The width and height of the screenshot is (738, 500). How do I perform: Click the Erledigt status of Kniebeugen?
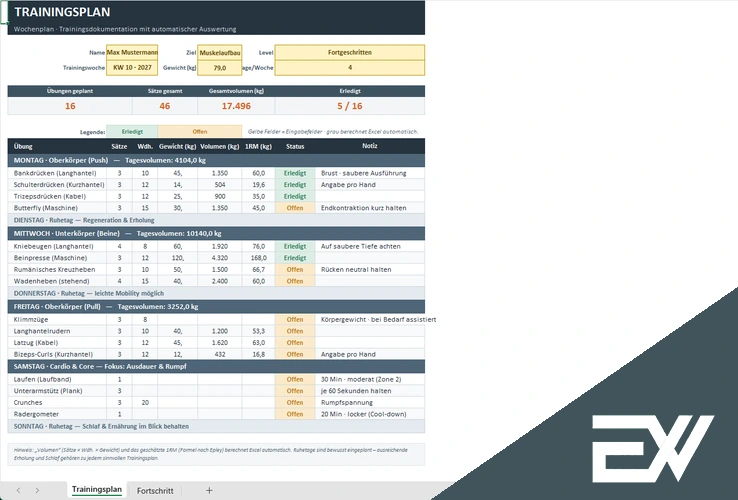coord(295,246)
